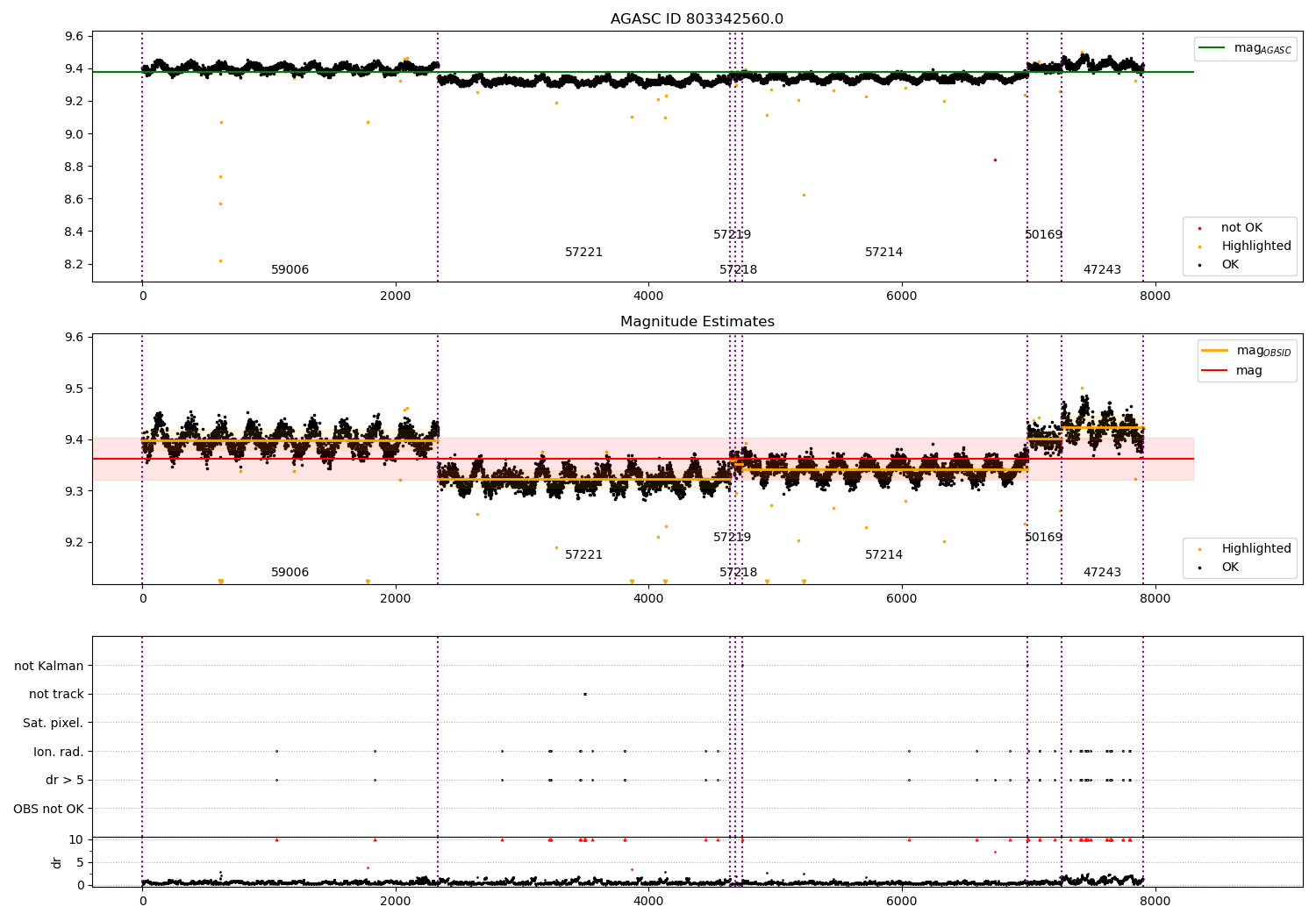This screenshot has width=1316, height=921.
Task: Click the 'not Kalman' row label
Action: click(49, 666)
